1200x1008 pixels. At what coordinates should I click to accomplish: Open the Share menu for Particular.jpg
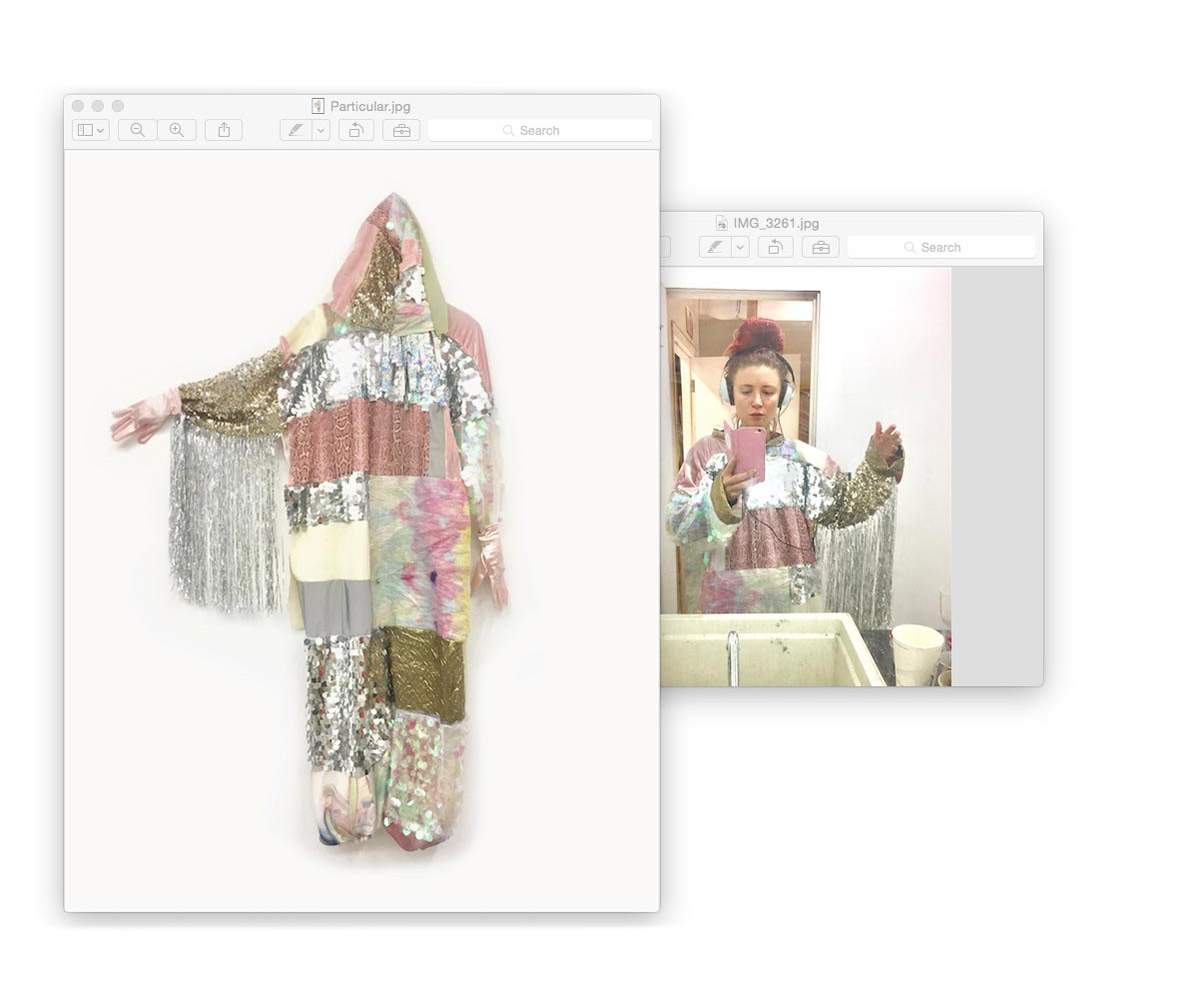224,130
